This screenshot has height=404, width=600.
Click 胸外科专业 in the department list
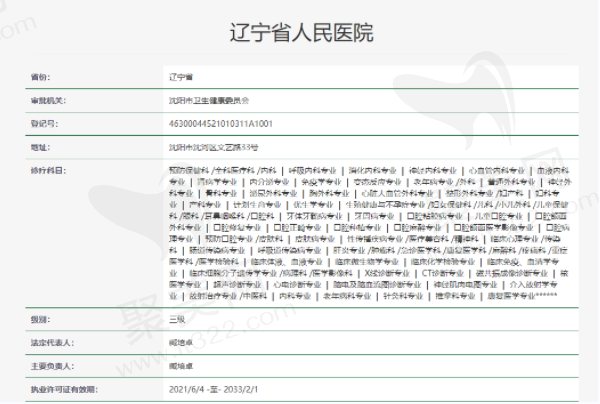(329, 194)
